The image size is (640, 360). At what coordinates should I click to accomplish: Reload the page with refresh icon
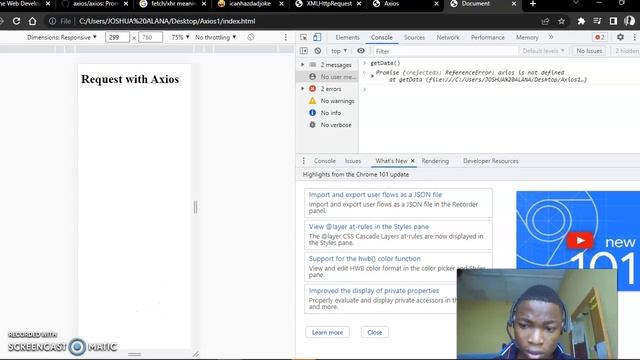click(x=16, y=21)
